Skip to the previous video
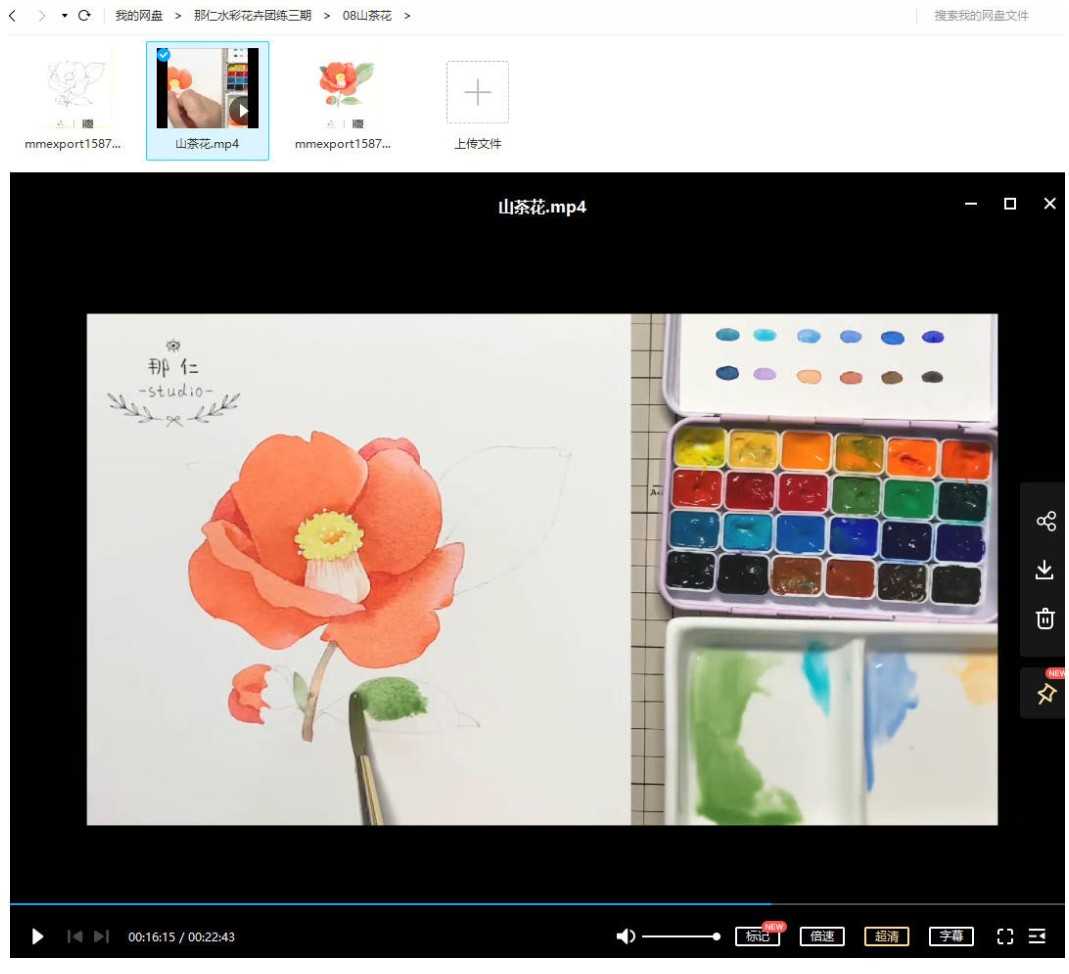 pos(75,937)
